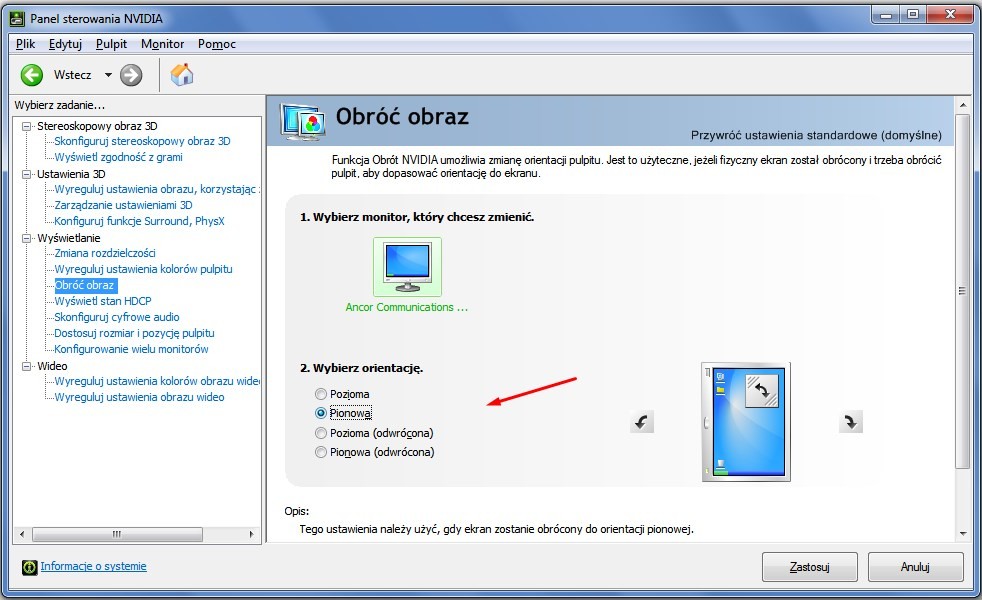Image resolution: width=982 pixels, height=600 pixels.
Task: Click the tree scroll left arrow
Action: [22, 534]
